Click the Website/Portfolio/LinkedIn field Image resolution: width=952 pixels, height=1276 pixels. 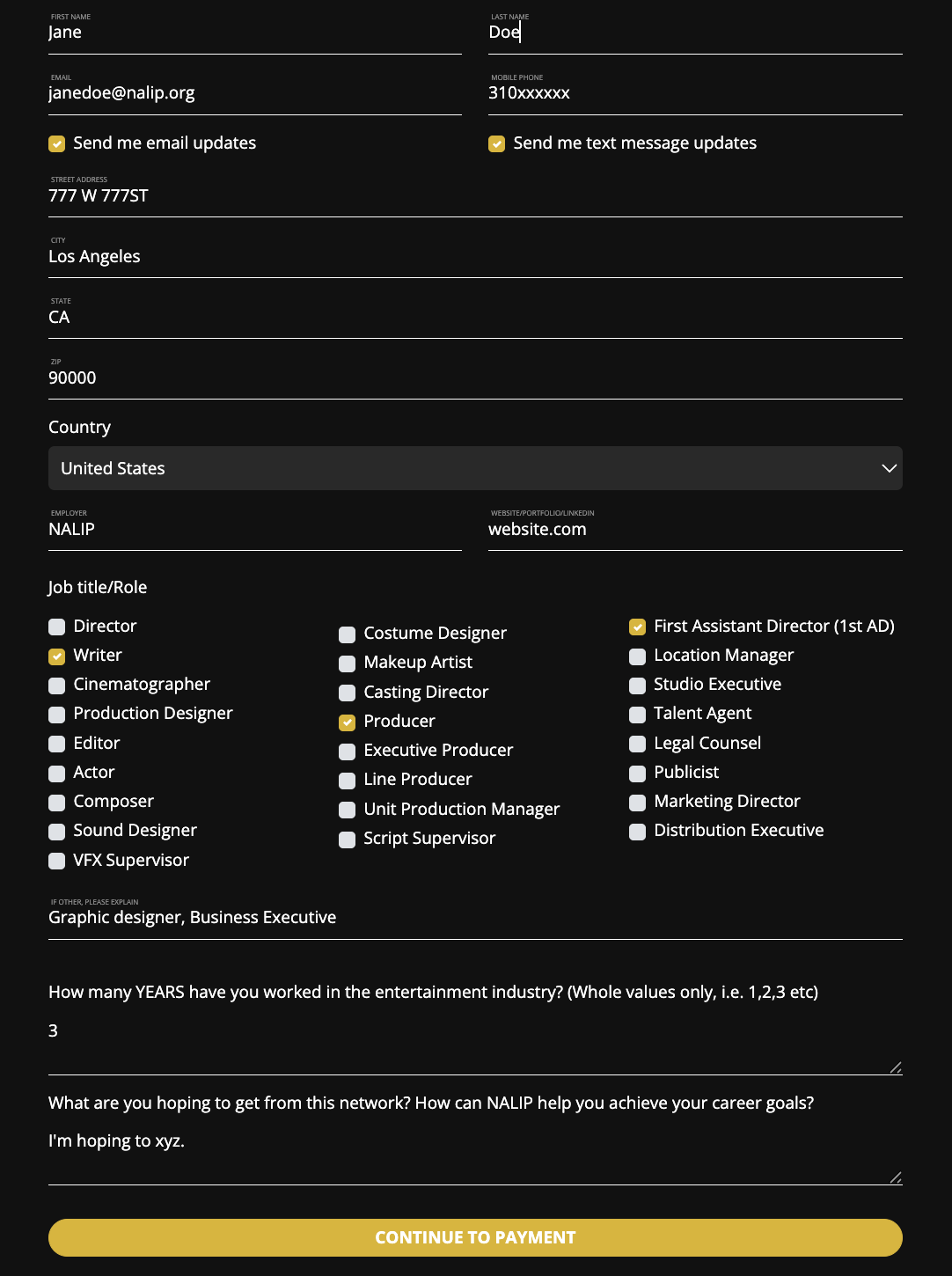pos(695,530)
